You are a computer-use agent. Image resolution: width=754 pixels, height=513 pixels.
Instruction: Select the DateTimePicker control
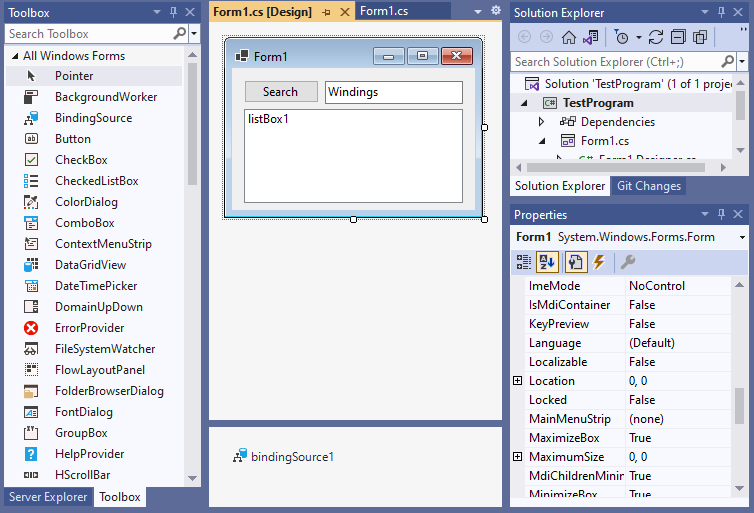94,286
